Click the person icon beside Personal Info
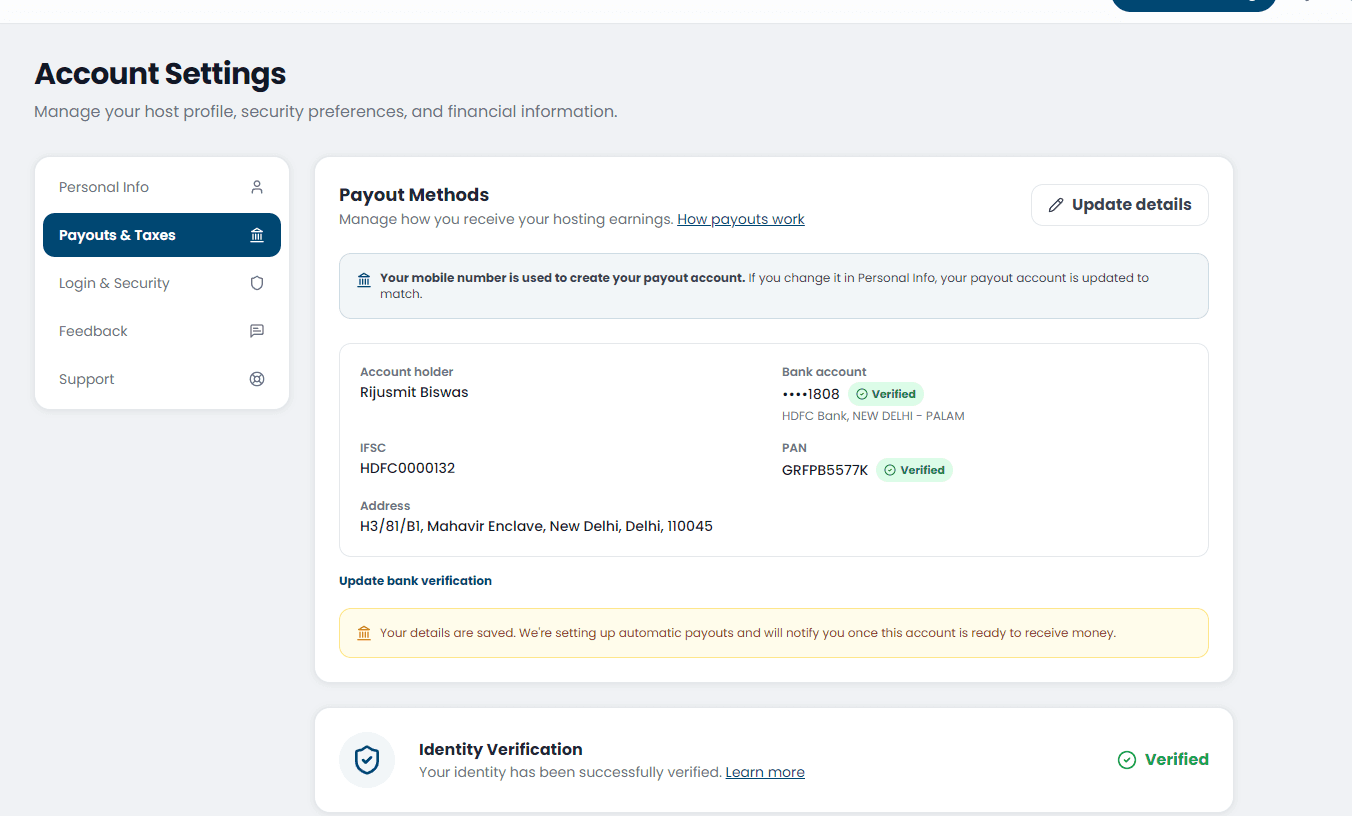The width and height of the screenshot is (1352, 816). pyautogui.click(x=257, y=187)
